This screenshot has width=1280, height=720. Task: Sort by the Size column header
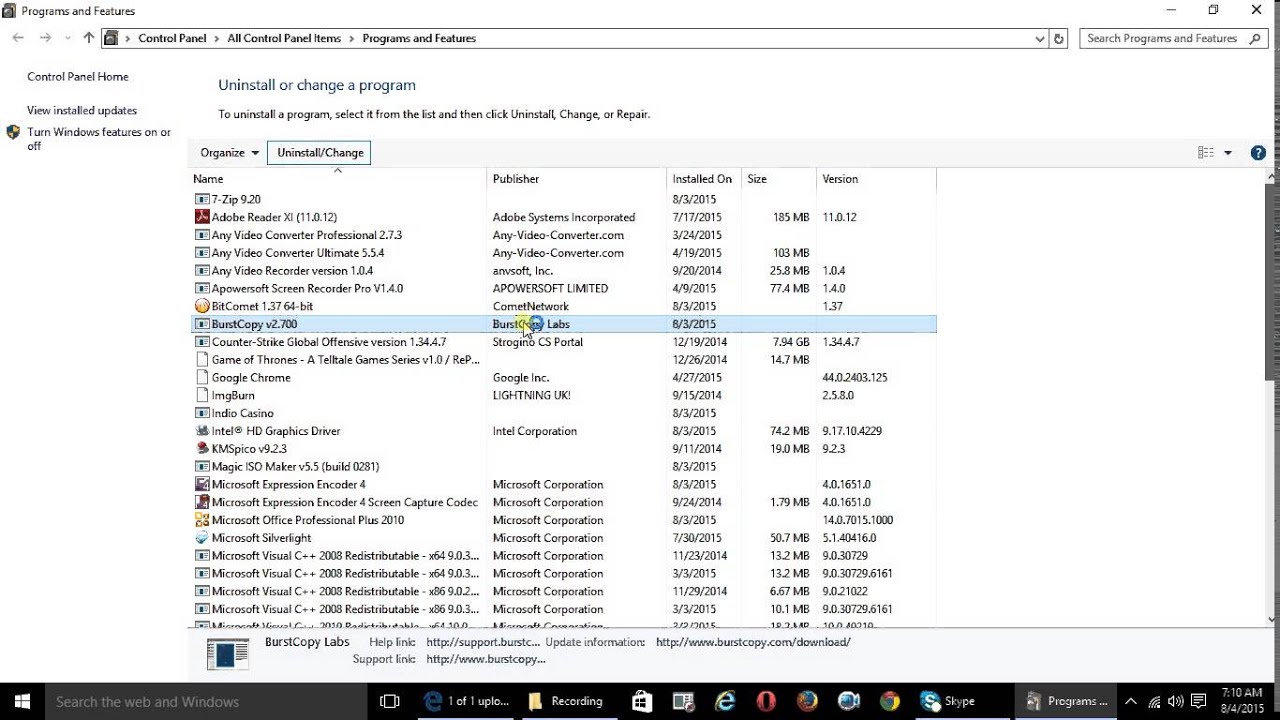coord(779,179)
